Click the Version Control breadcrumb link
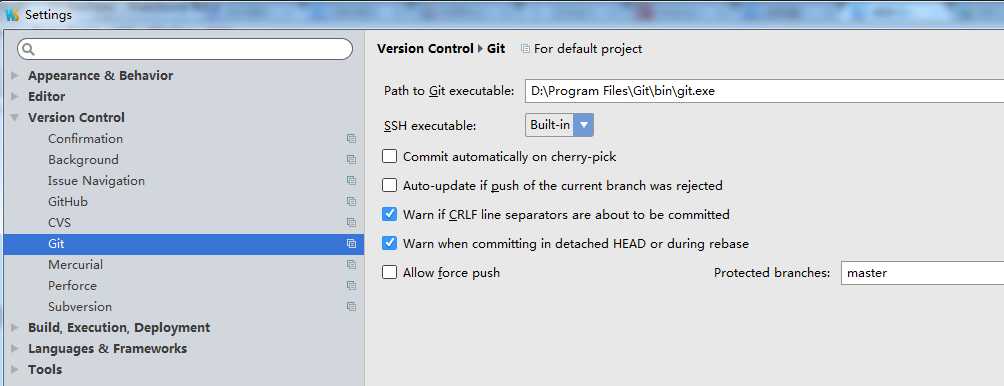This screenshot has width=1004, height=386. [x=425, y=49]
